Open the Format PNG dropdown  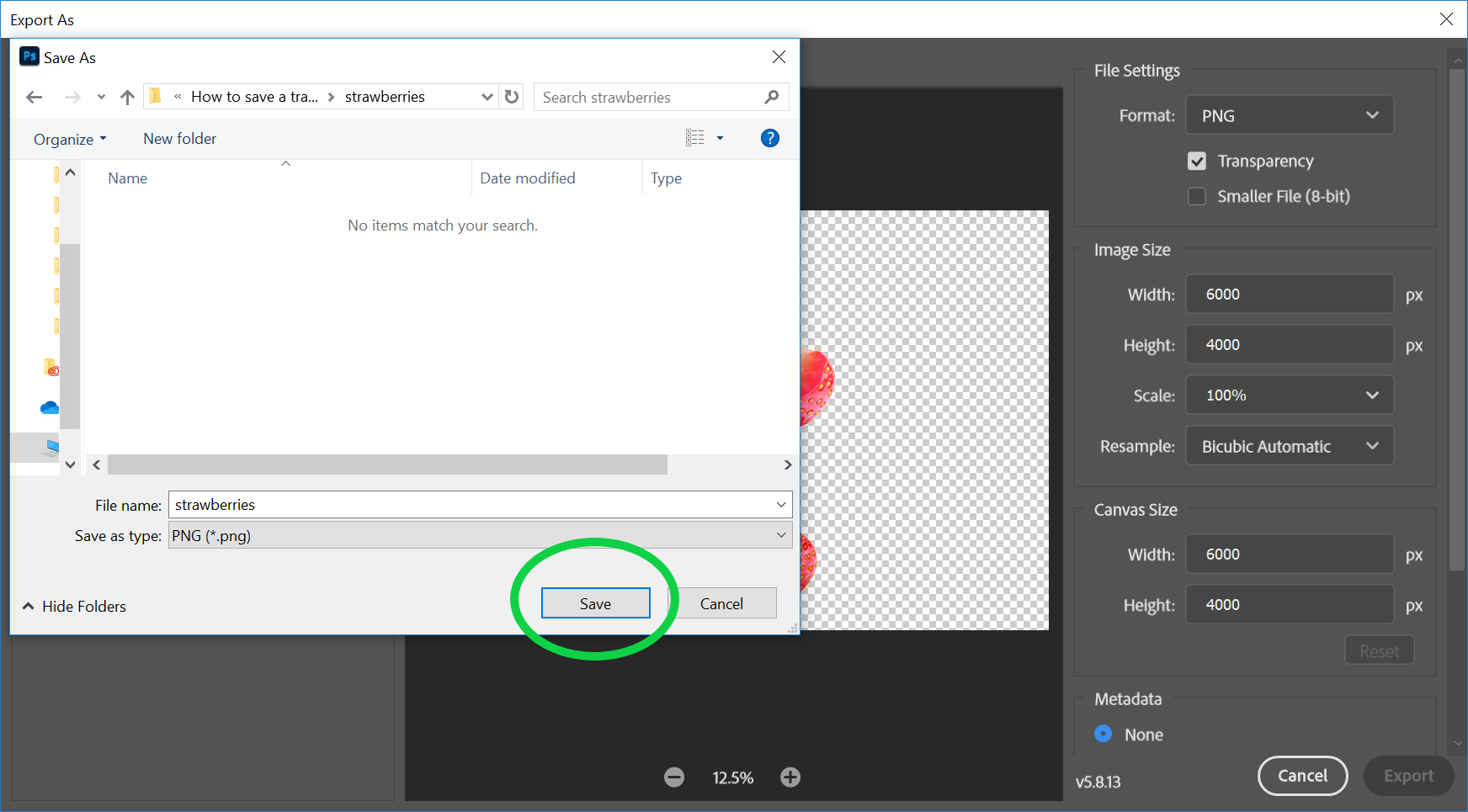(1290, 115)
